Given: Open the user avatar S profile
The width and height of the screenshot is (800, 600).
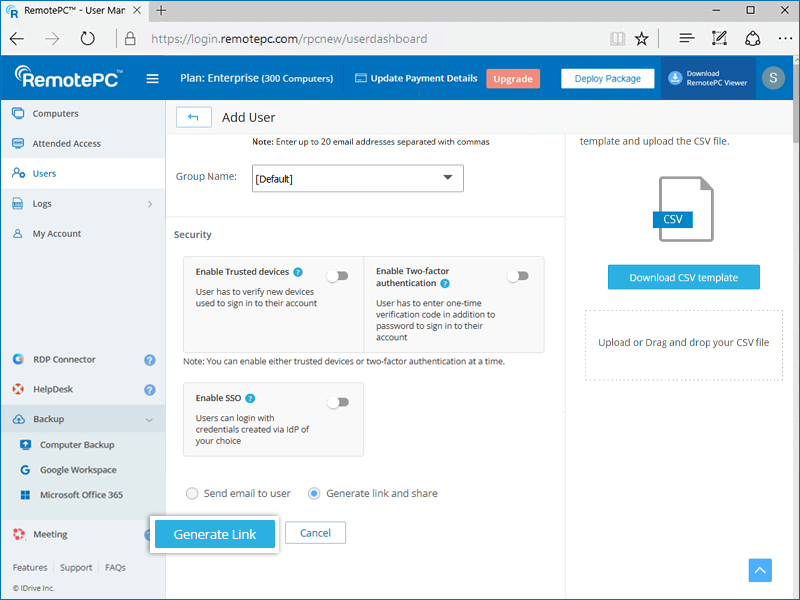Looking at the screenshot, I should (x=772, y=78).
